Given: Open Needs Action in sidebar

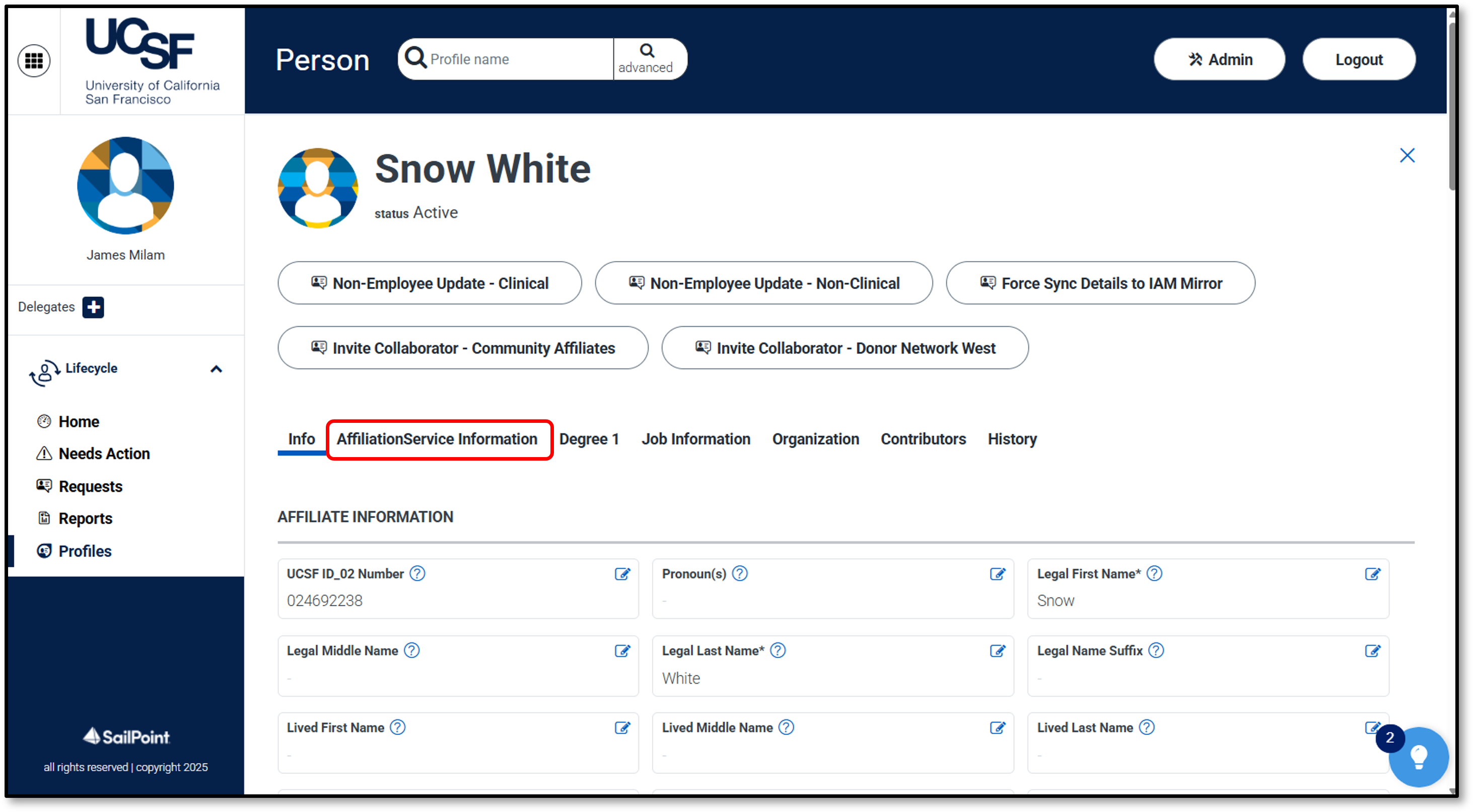Looking at the screenshot, I should tap(104, 454).
